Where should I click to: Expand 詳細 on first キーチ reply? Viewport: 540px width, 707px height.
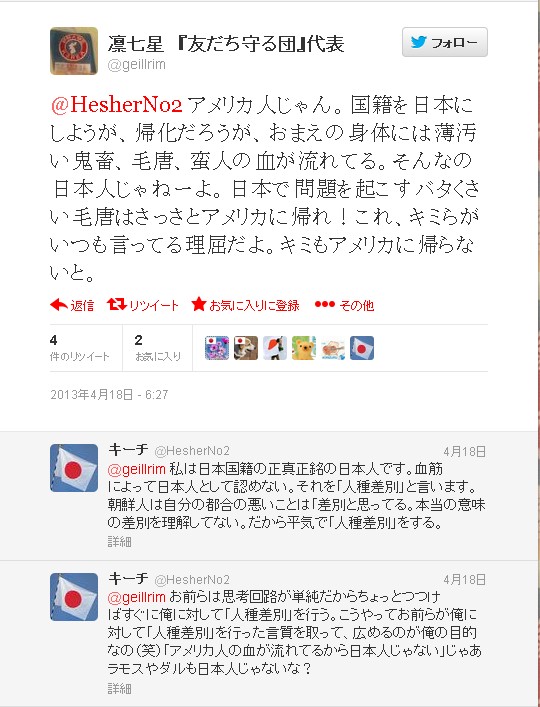[x=119, y=541]
